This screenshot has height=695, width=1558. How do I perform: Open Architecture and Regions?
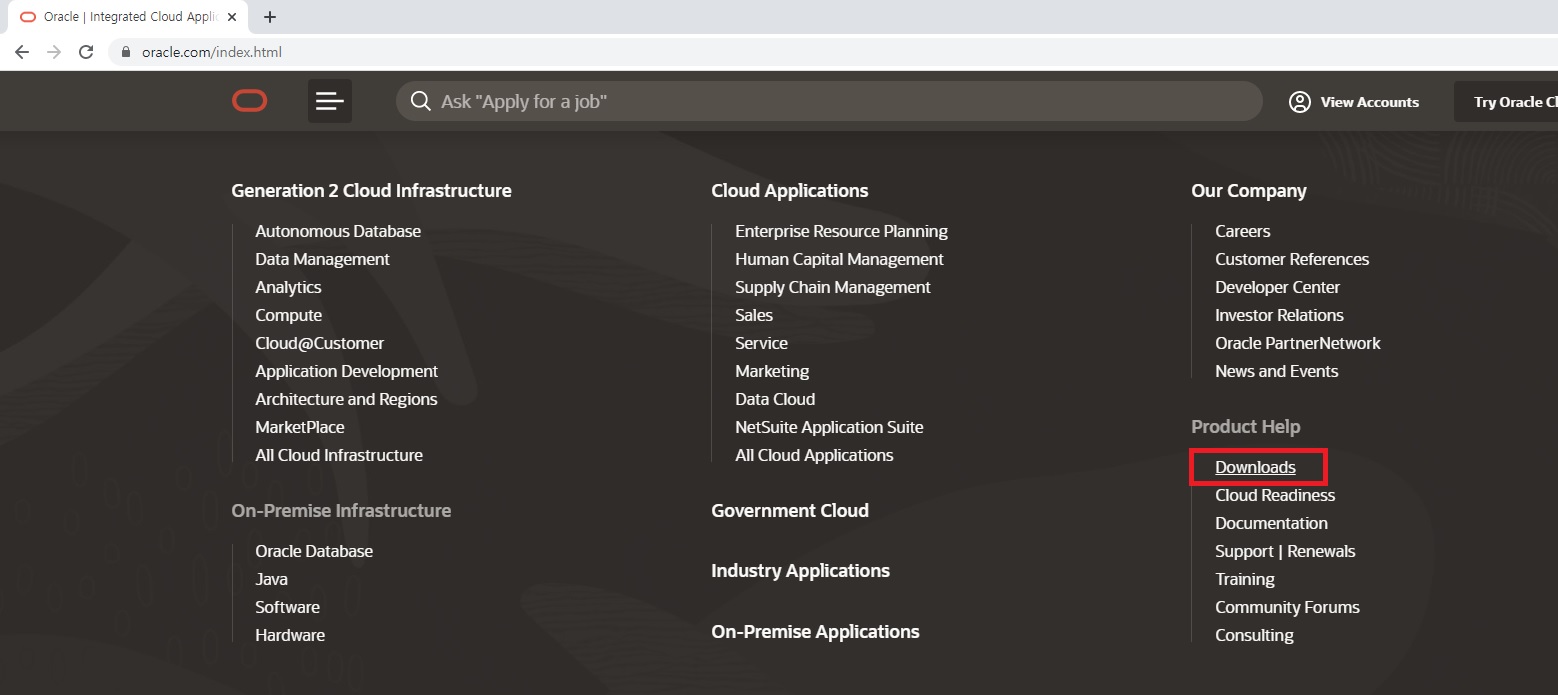tap(346, 399)
